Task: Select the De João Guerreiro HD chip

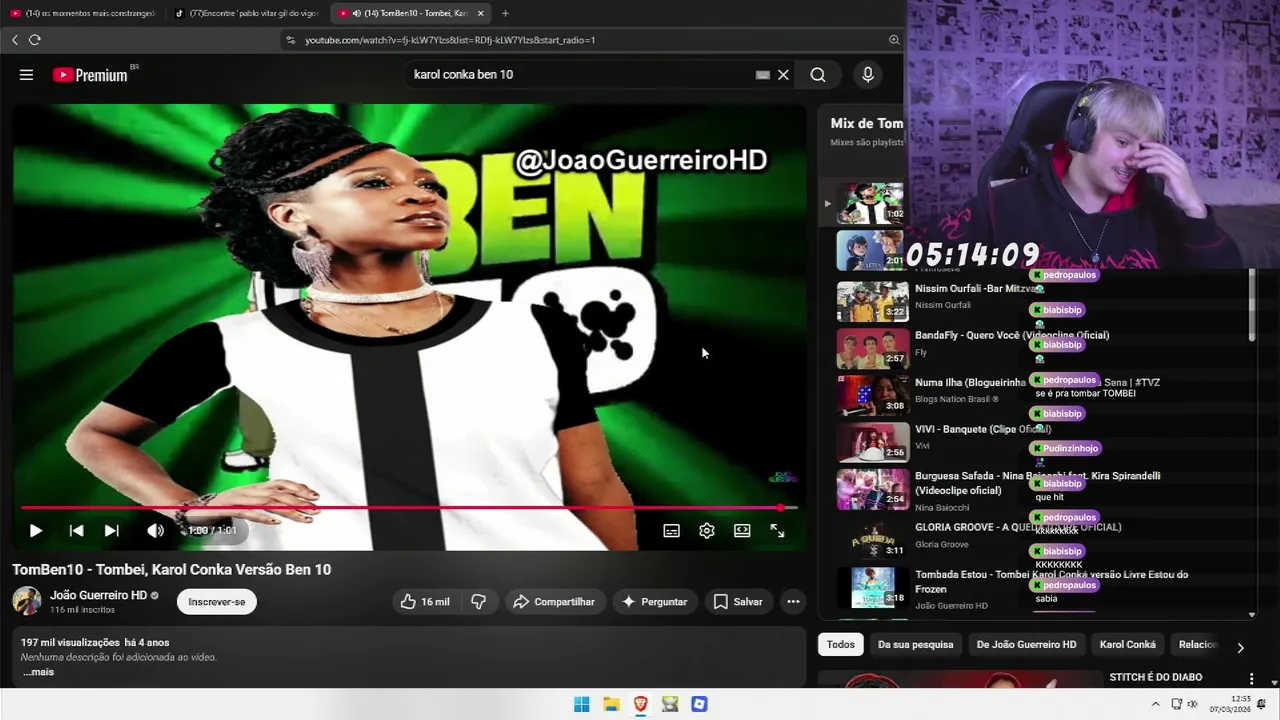Action: (x=1026, y=645)
